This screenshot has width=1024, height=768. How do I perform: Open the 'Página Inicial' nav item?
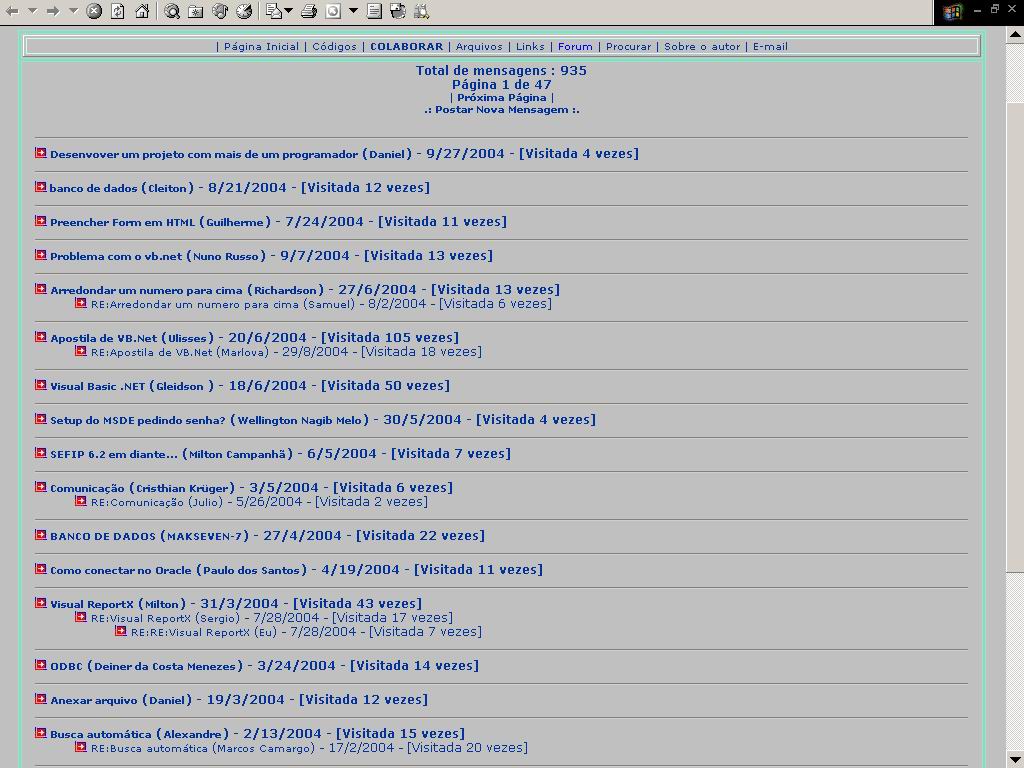pos(261,46)
